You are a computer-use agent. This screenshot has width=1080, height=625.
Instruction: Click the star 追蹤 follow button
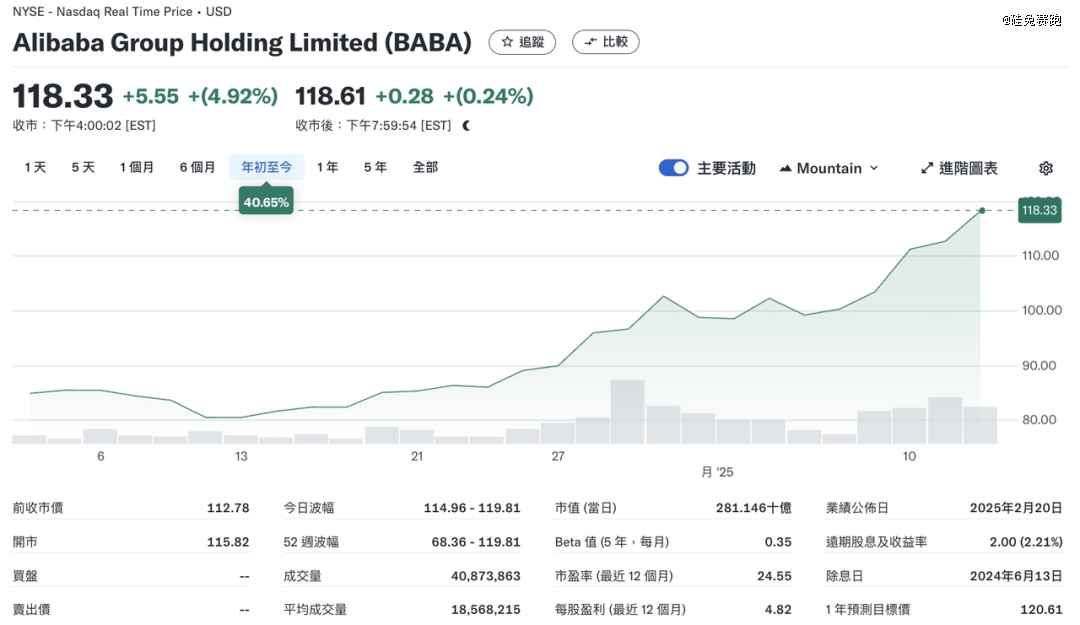pyautogui.click(x=521, y=42)
